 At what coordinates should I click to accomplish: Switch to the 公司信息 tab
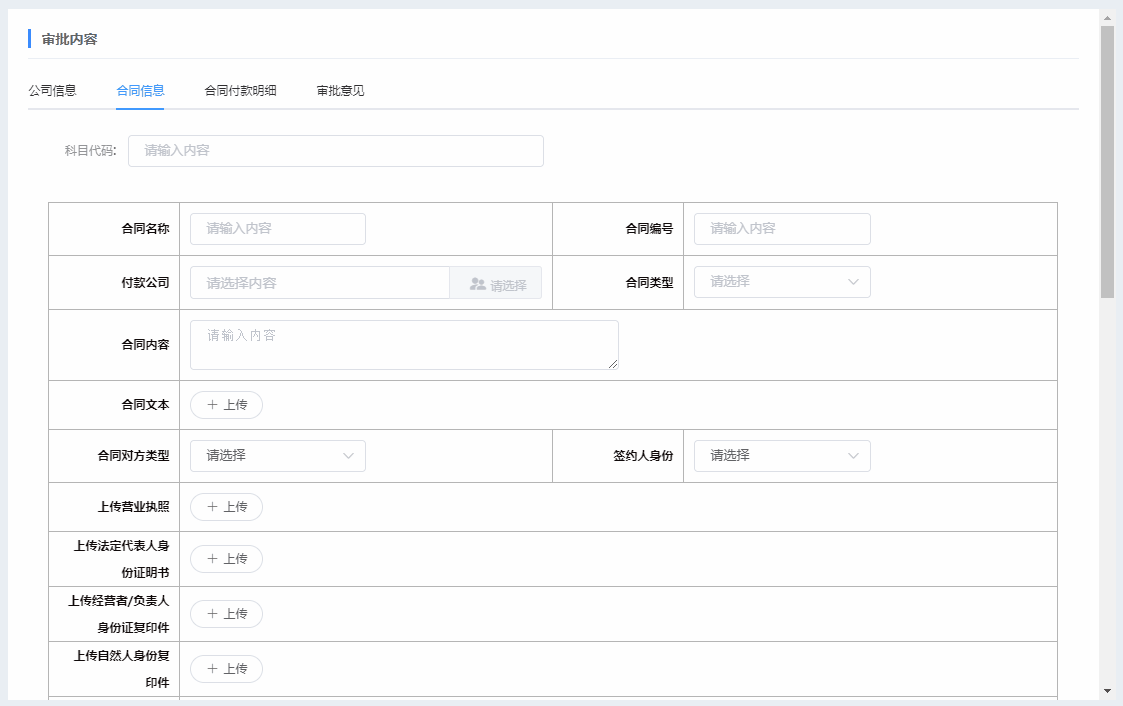pyautogui.click(x=52, y=91)
